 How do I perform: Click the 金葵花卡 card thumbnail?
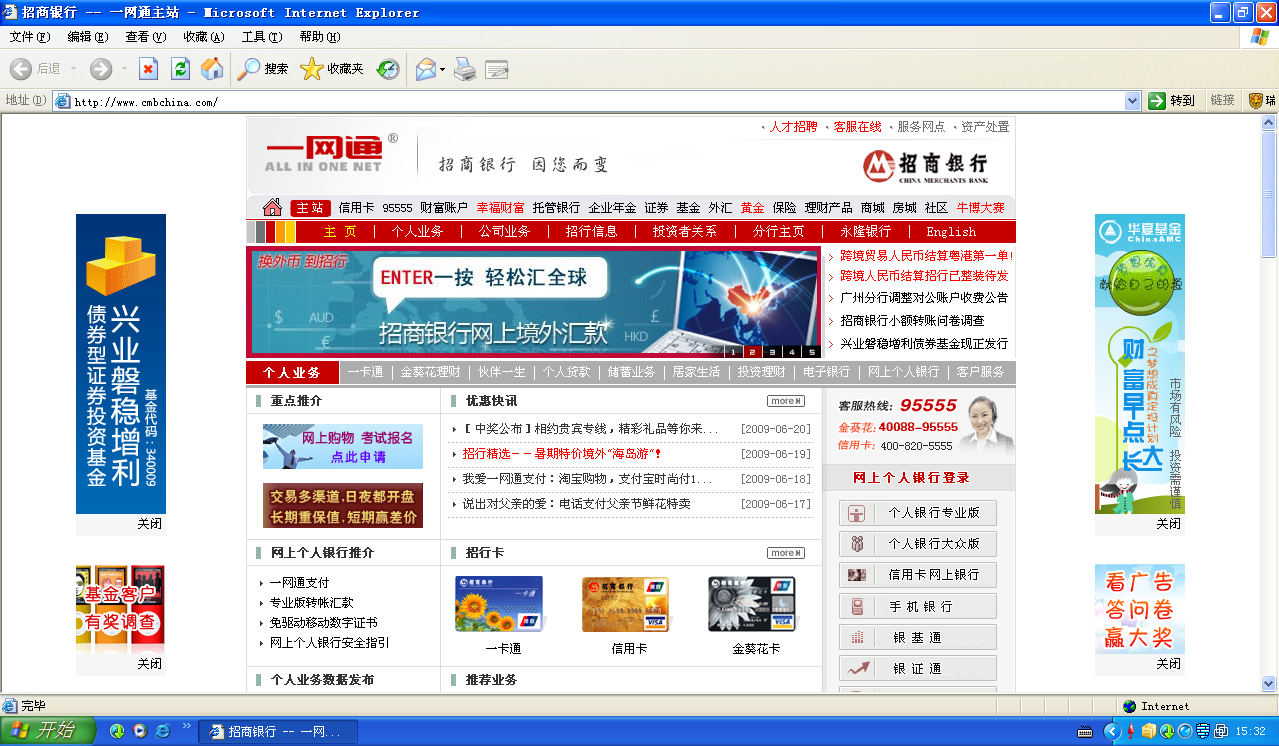click(x=756, y=605)
